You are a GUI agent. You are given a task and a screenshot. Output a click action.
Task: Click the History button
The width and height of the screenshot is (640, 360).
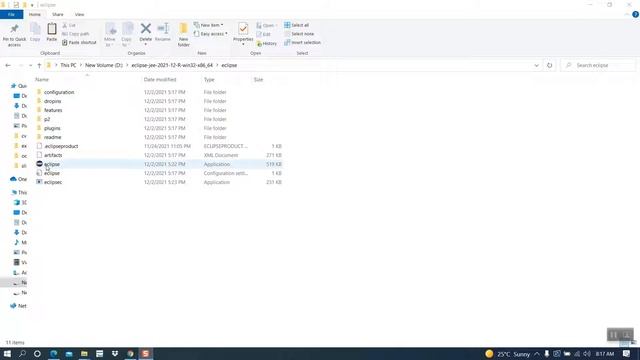(x=267, y=43)
